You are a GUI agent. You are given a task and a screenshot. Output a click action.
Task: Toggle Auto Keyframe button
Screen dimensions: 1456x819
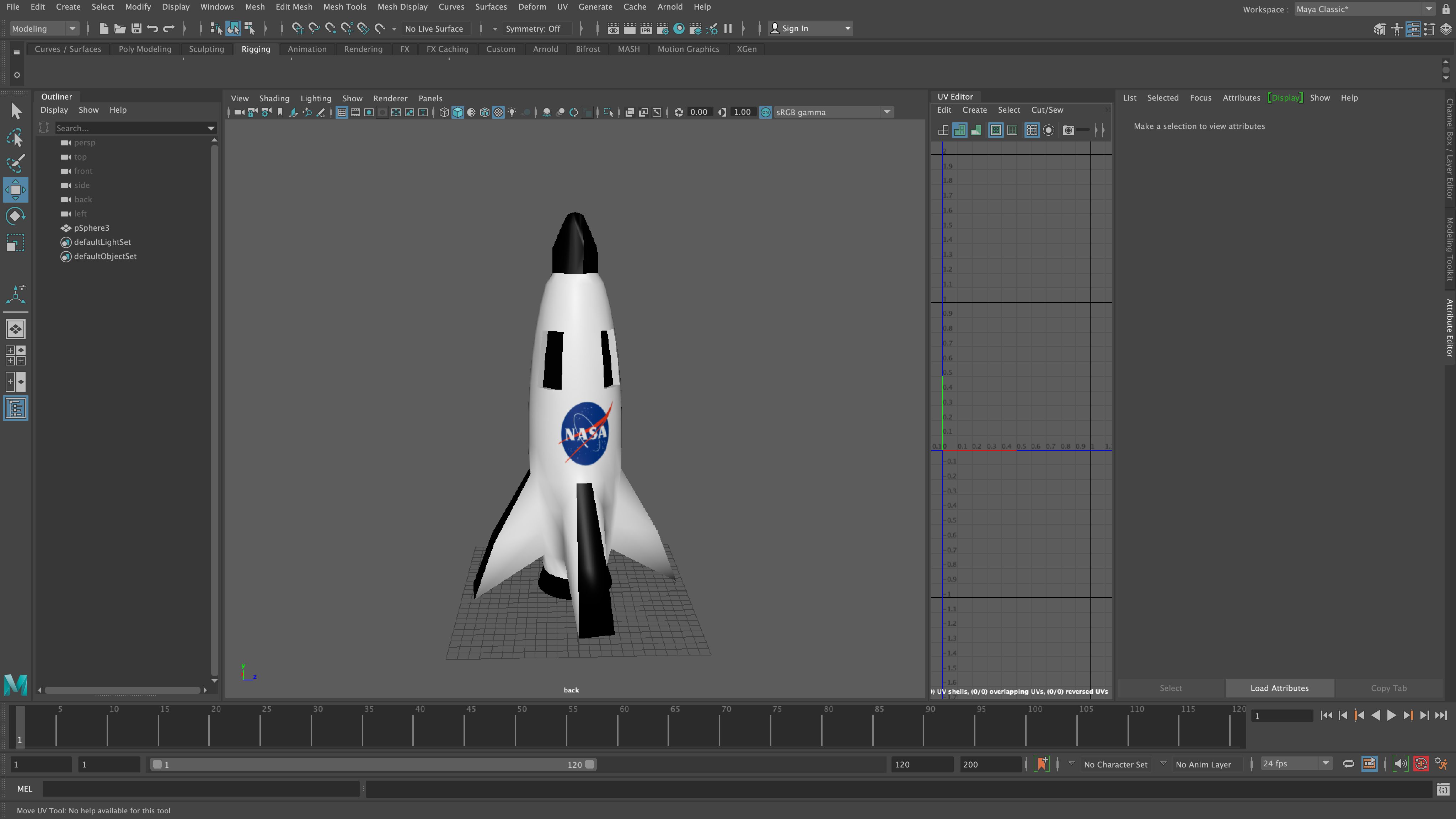pyautogui.click(x=1421, y=764)
